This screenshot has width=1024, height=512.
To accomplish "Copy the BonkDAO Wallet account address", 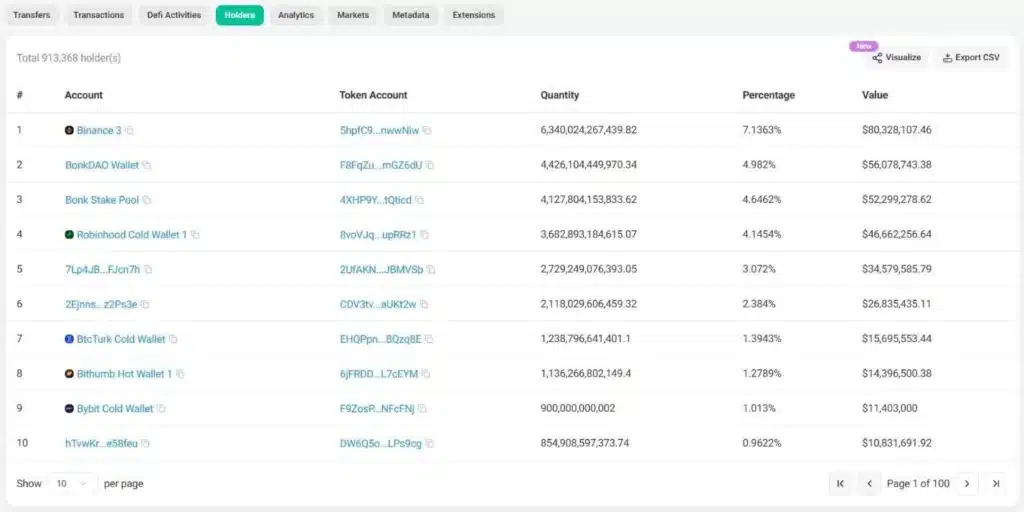I will (147, 165).
